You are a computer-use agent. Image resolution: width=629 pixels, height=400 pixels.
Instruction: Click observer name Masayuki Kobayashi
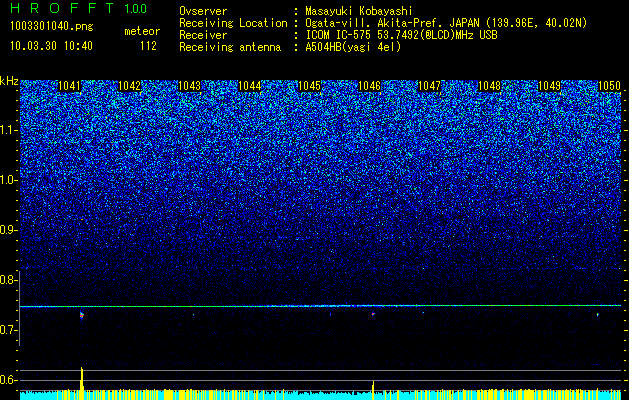point(358,11)
